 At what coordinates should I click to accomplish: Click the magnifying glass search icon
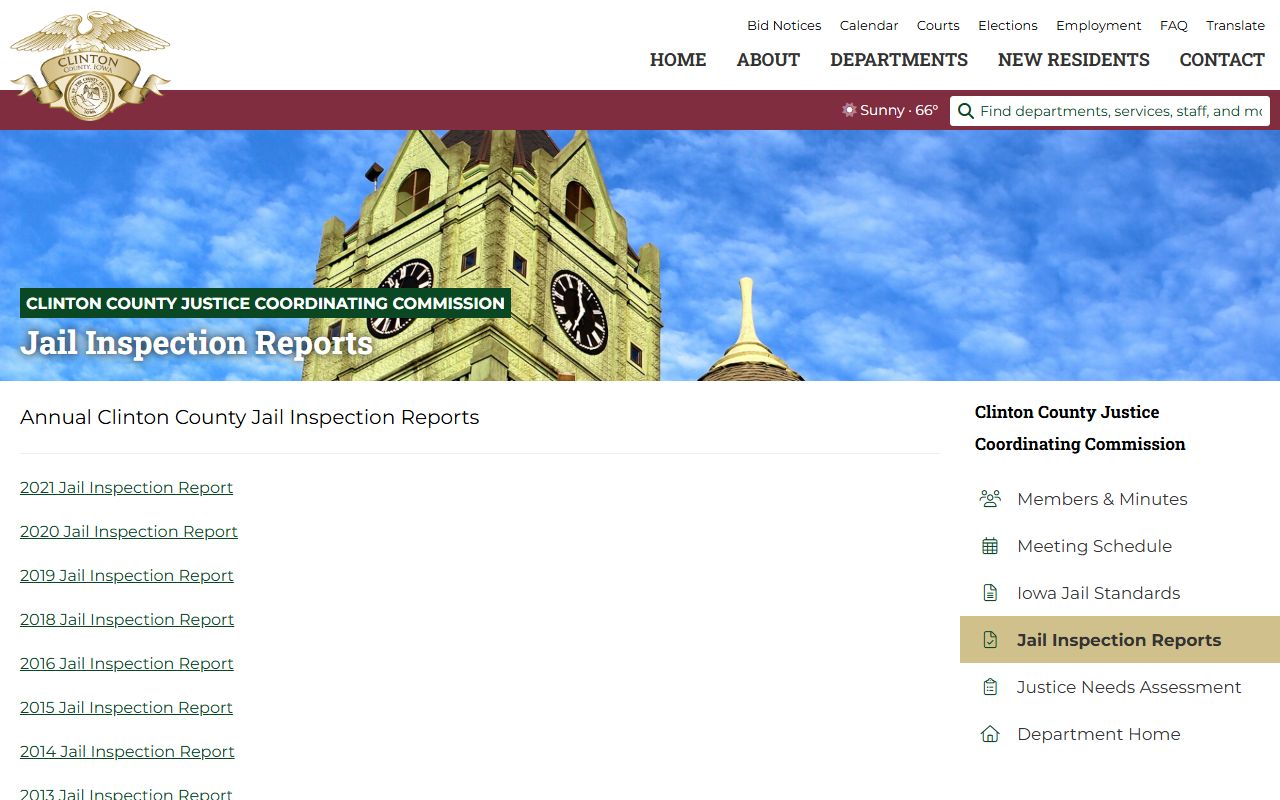coord(966,111)
